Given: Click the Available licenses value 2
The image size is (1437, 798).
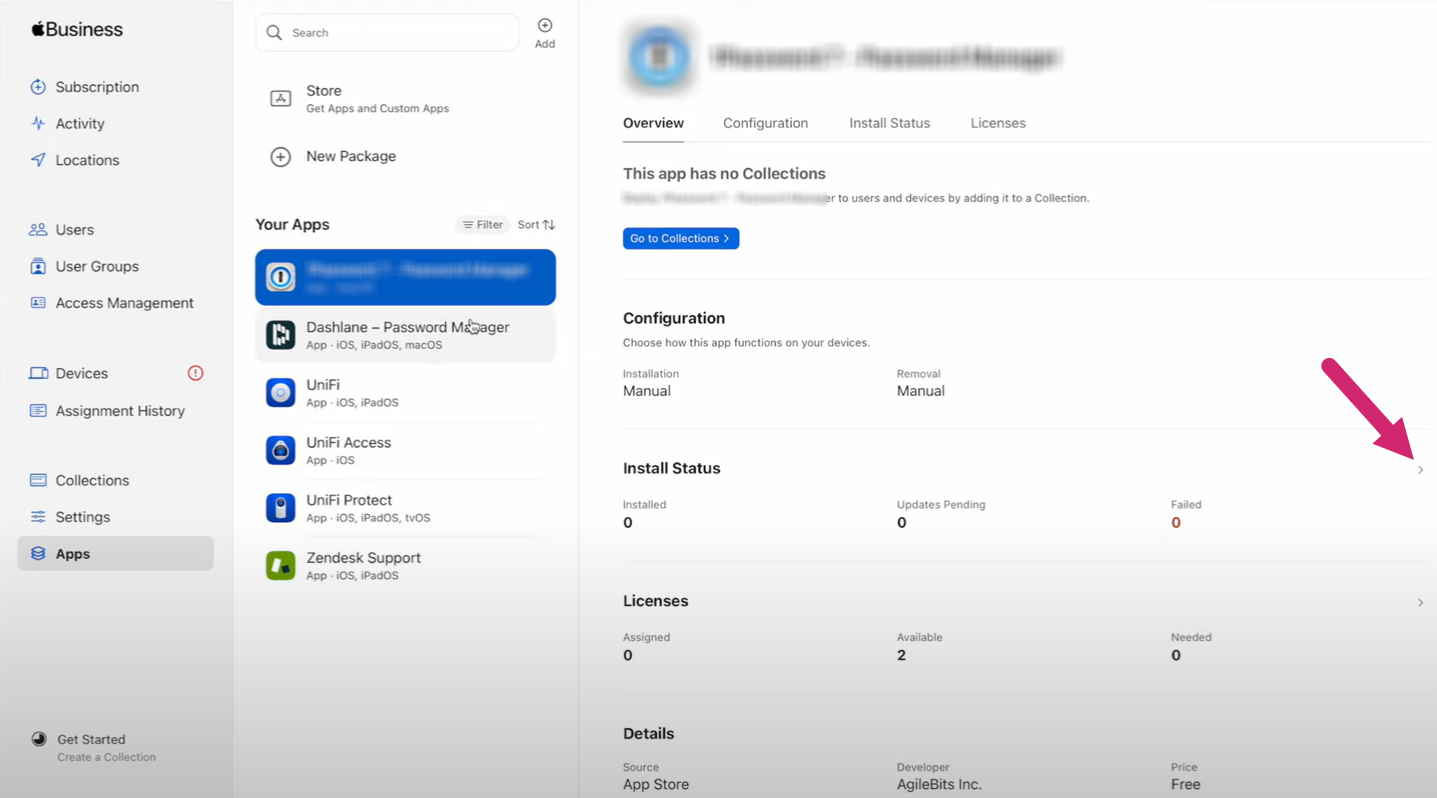Looking at the screenshot, I should coord(901,656).
